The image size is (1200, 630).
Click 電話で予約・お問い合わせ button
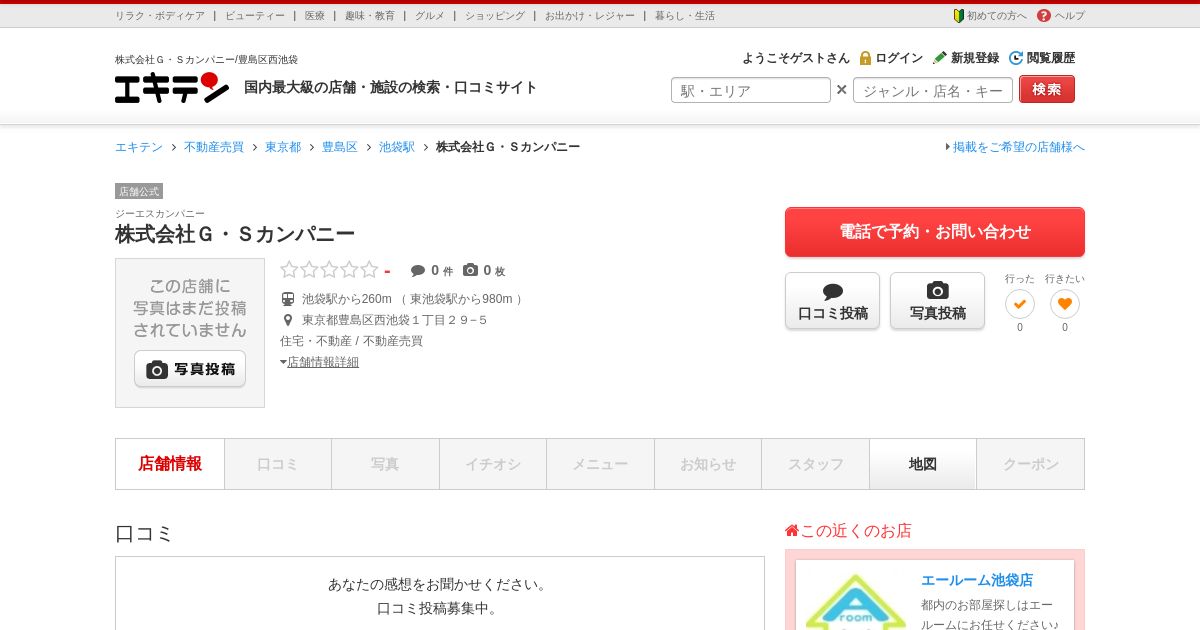coord(935,232)
